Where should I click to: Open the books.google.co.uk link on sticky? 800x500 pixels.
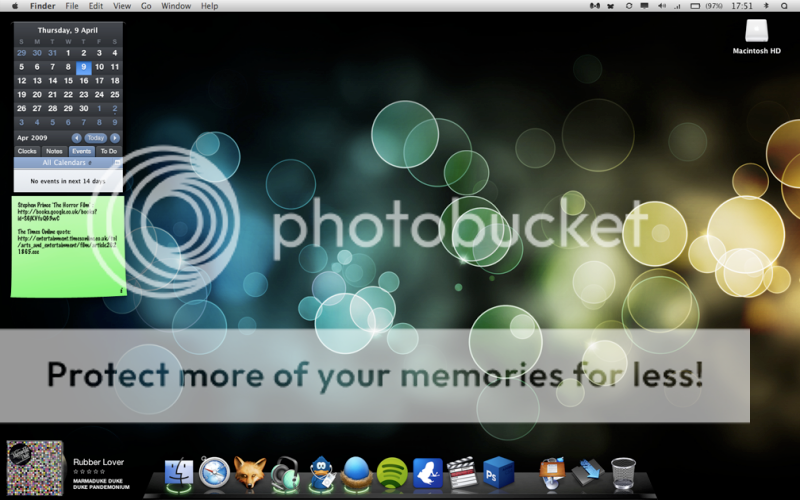point(57,215)
